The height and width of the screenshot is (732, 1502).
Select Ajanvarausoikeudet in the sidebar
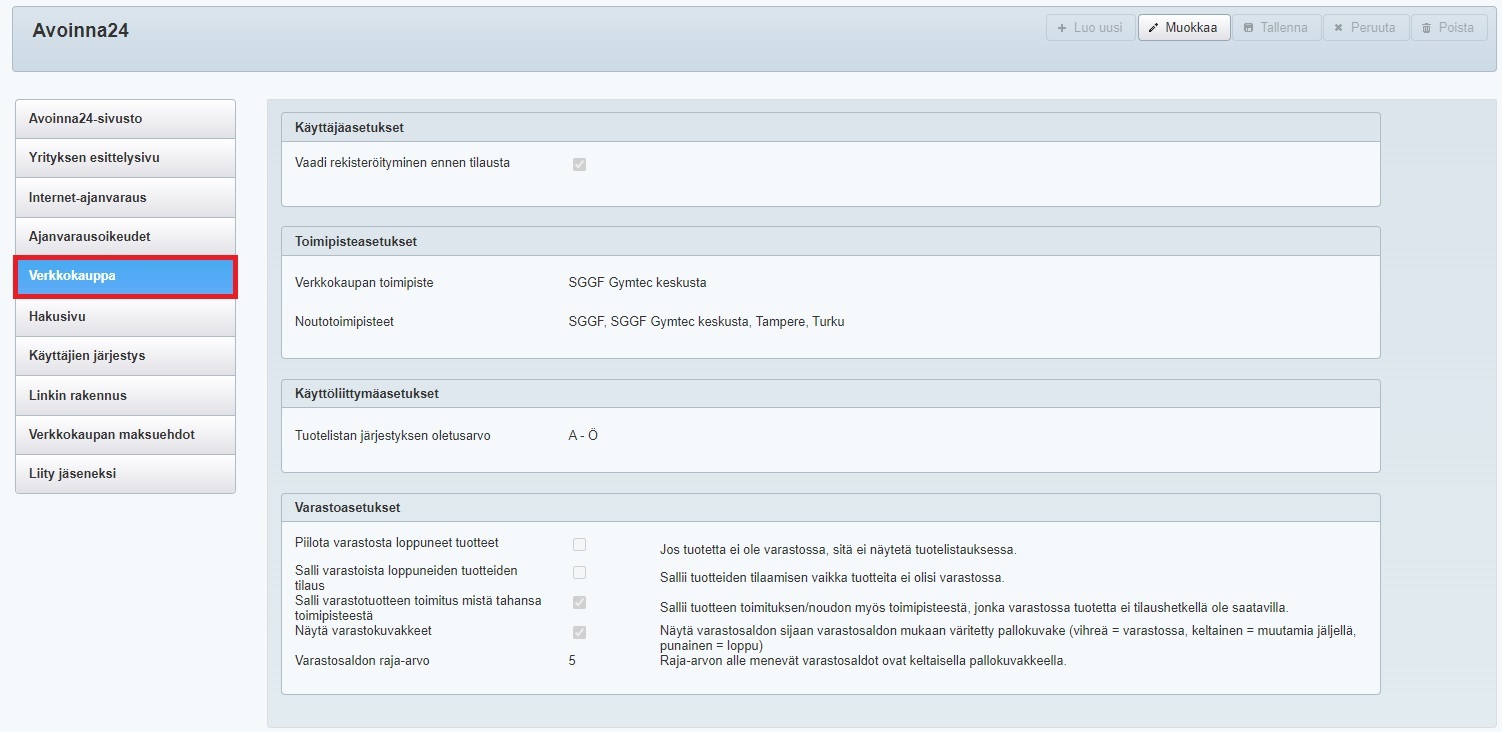coord(125,237)
